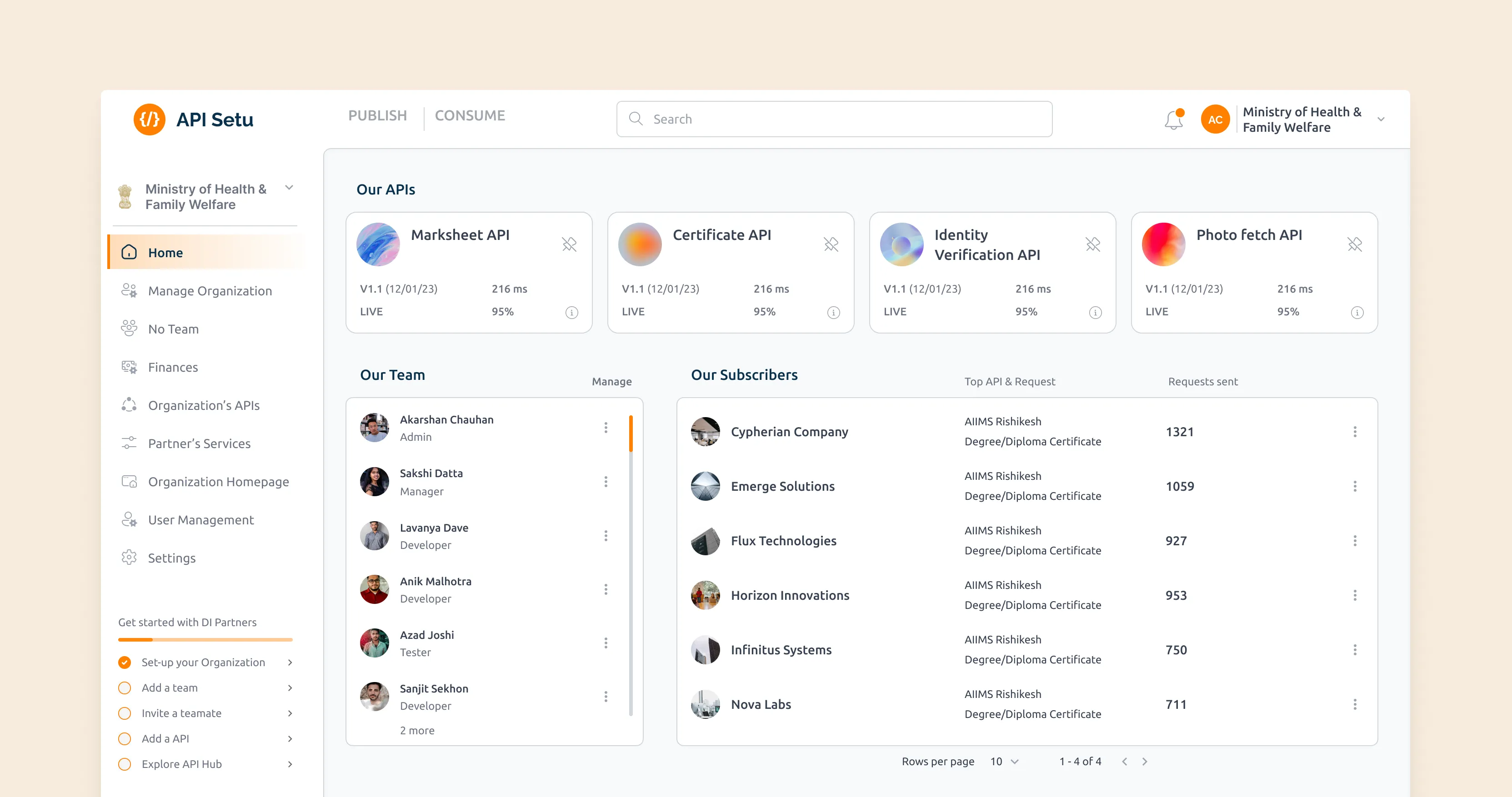Image resolution: width=1512 pixels, height=797 pixels.
Task: Click info icon on Certificate API card
Action: pos(833,312)
